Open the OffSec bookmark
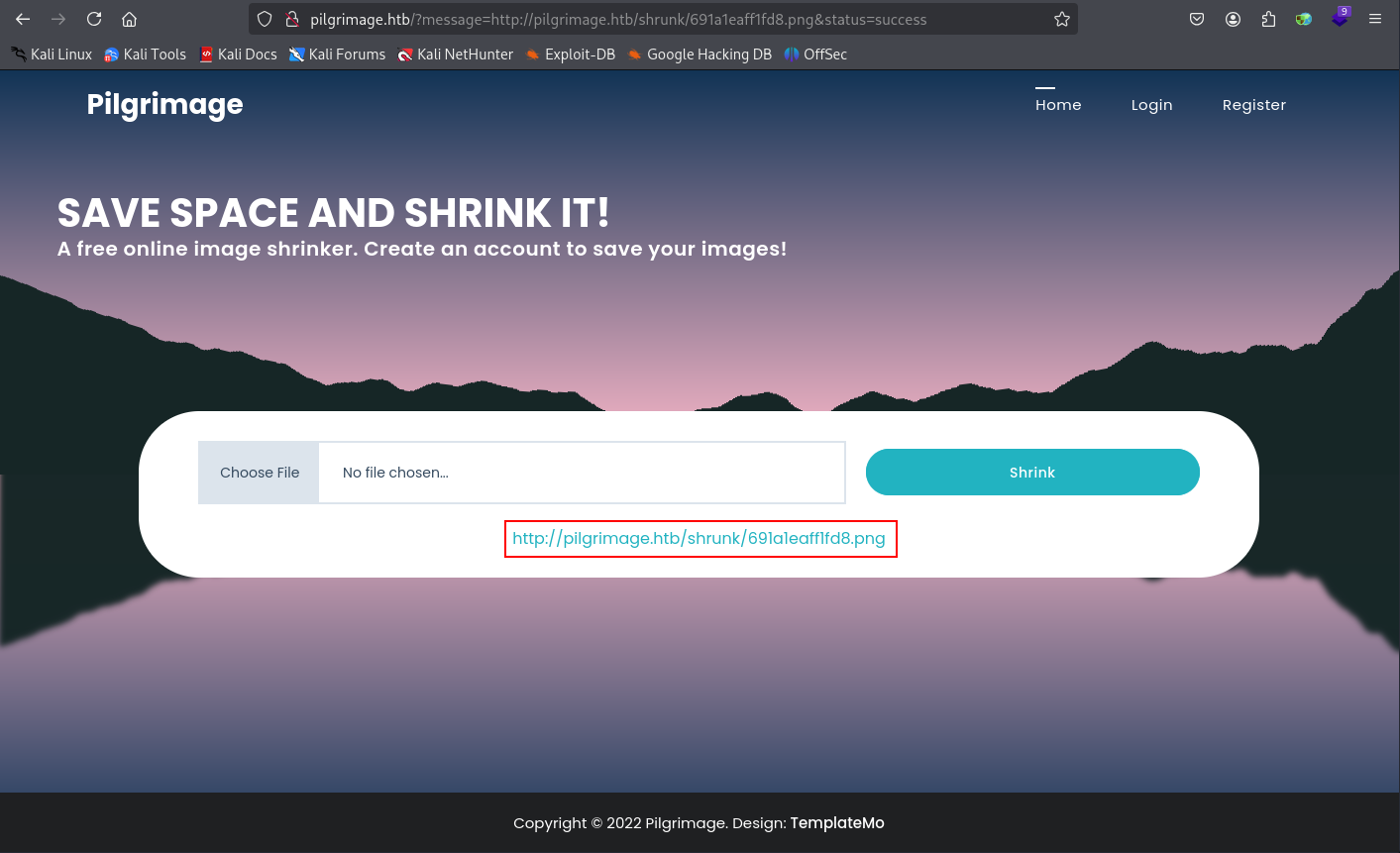This screenshot has width=1400, height=853. click(815, 54)
